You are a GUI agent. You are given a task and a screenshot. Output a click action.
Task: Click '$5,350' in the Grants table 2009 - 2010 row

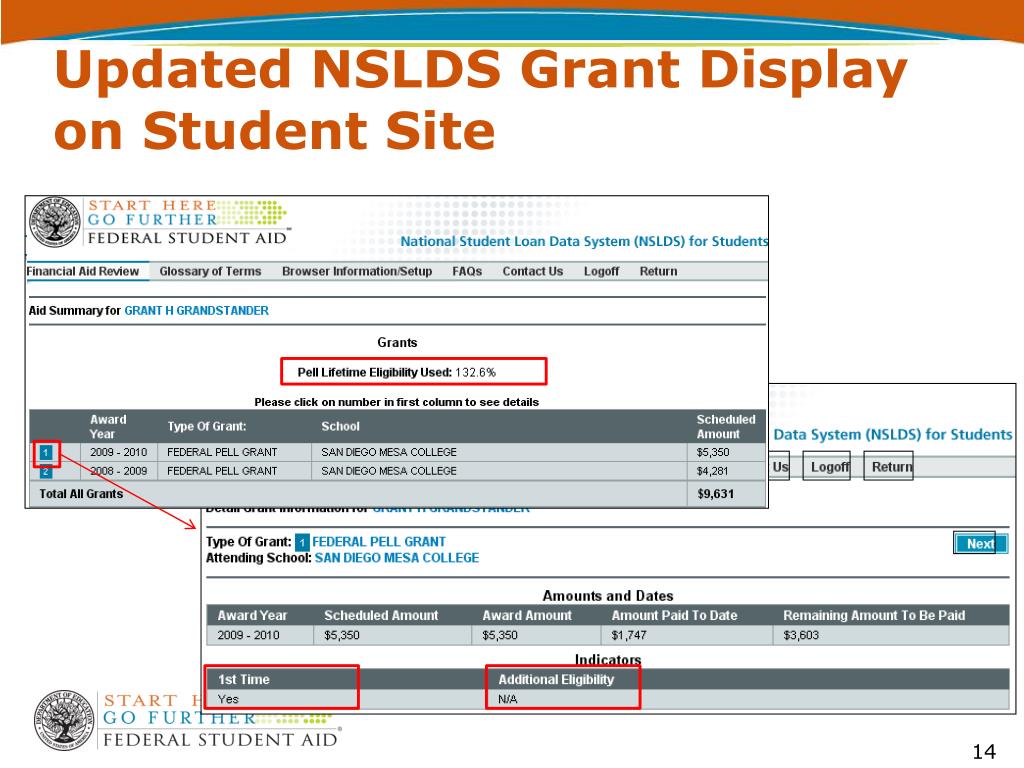tap(713, 452)
